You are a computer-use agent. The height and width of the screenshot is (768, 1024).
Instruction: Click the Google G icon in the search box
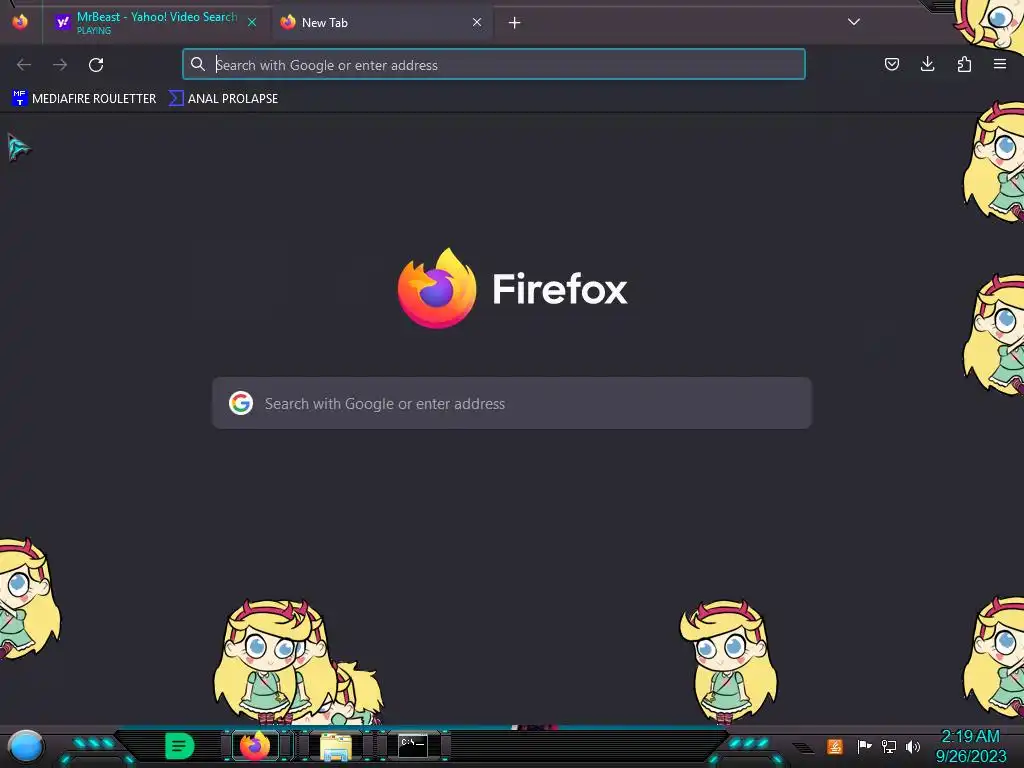tap(241, 403)
